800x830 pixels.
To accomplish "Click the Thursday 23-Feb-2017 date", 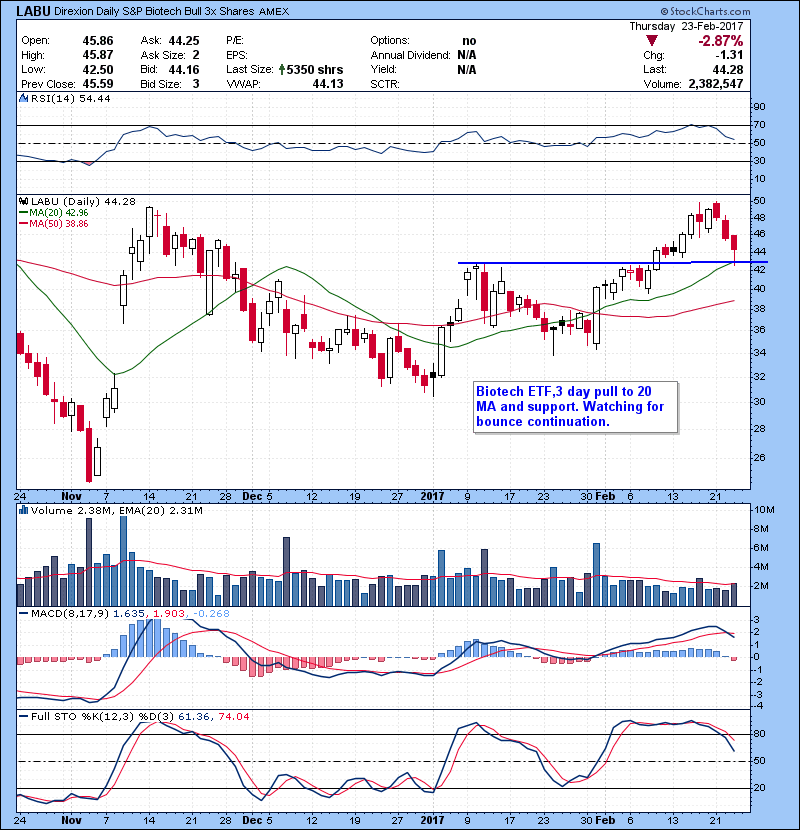I will click(686, 26).
